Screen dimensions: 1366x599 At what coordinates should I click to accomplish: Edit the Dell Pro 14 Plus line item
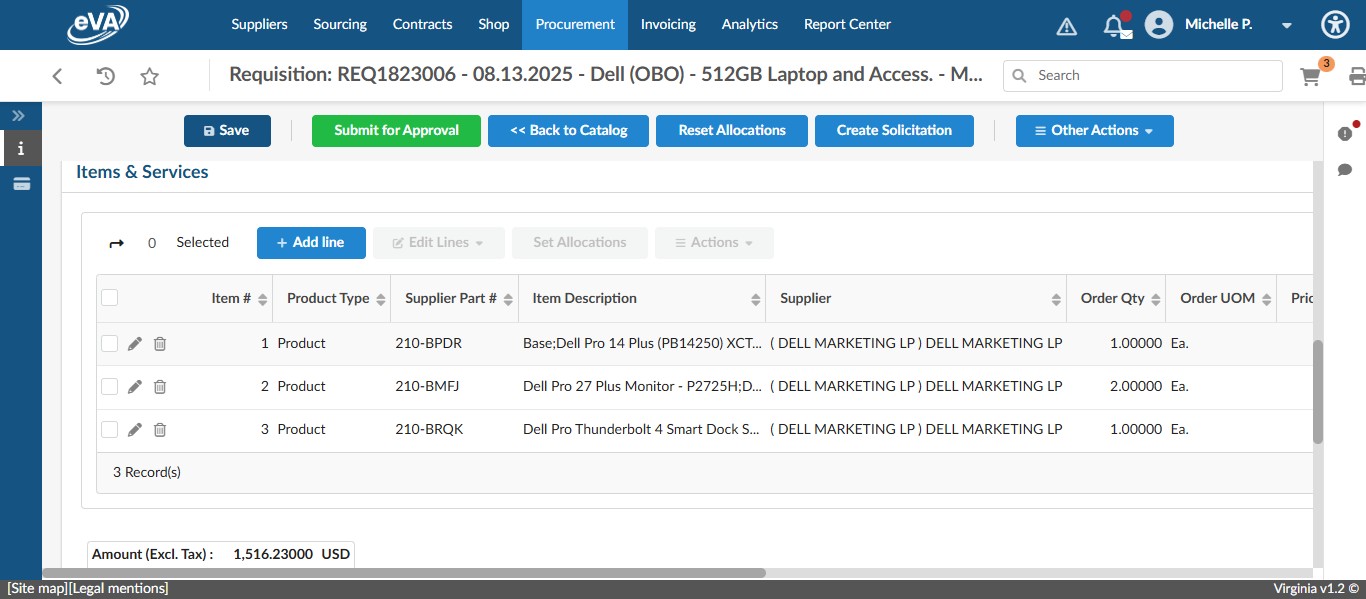tap(134, 343)
